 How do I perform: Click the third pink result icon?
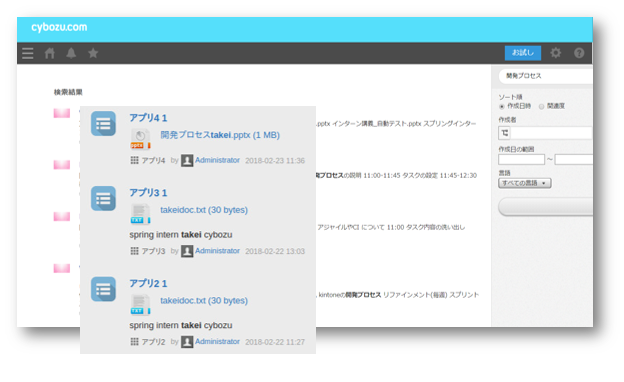click(x=62, y=216)
